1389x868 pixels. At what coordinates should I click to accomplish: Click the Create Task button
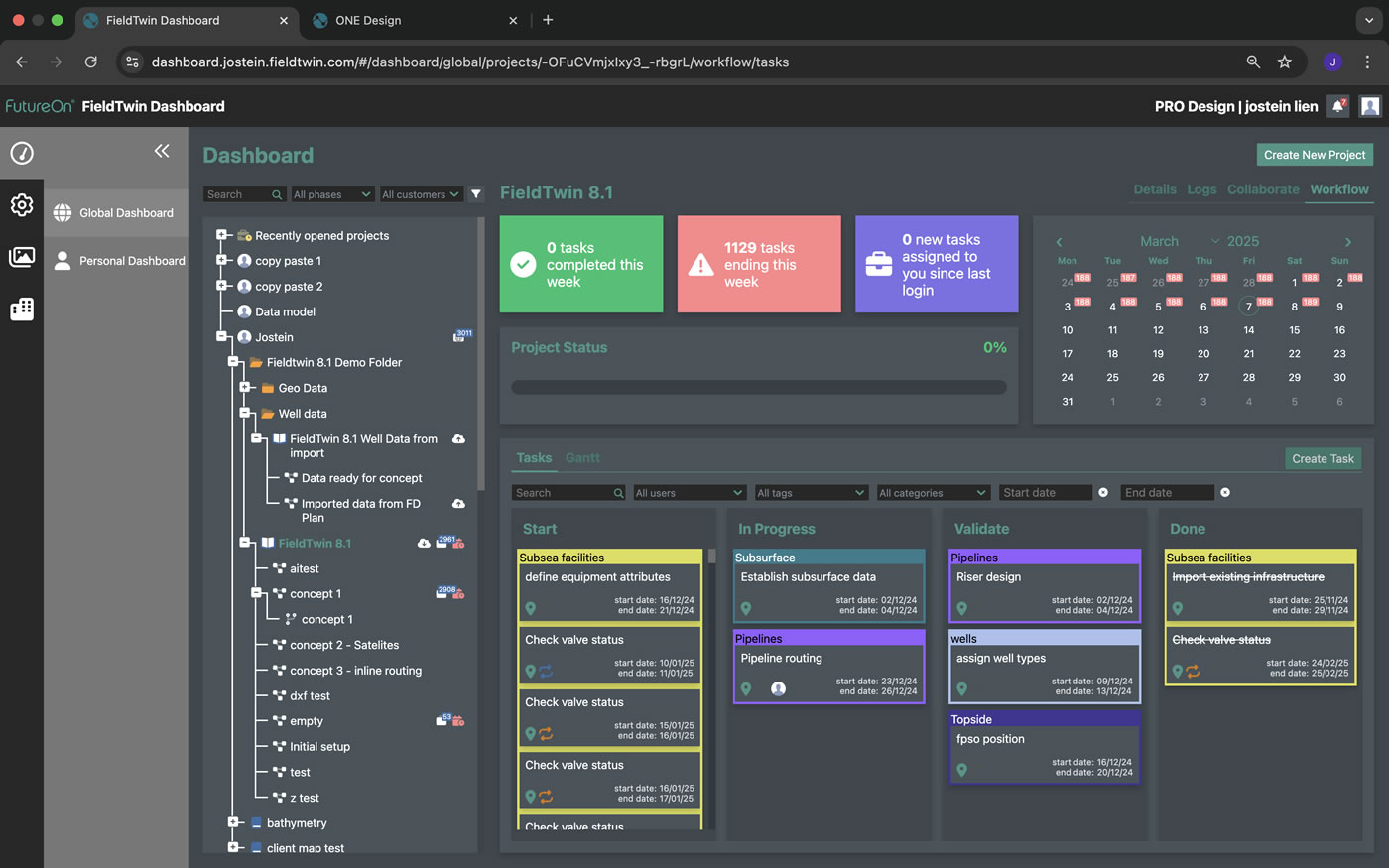tap(1323, 458)
